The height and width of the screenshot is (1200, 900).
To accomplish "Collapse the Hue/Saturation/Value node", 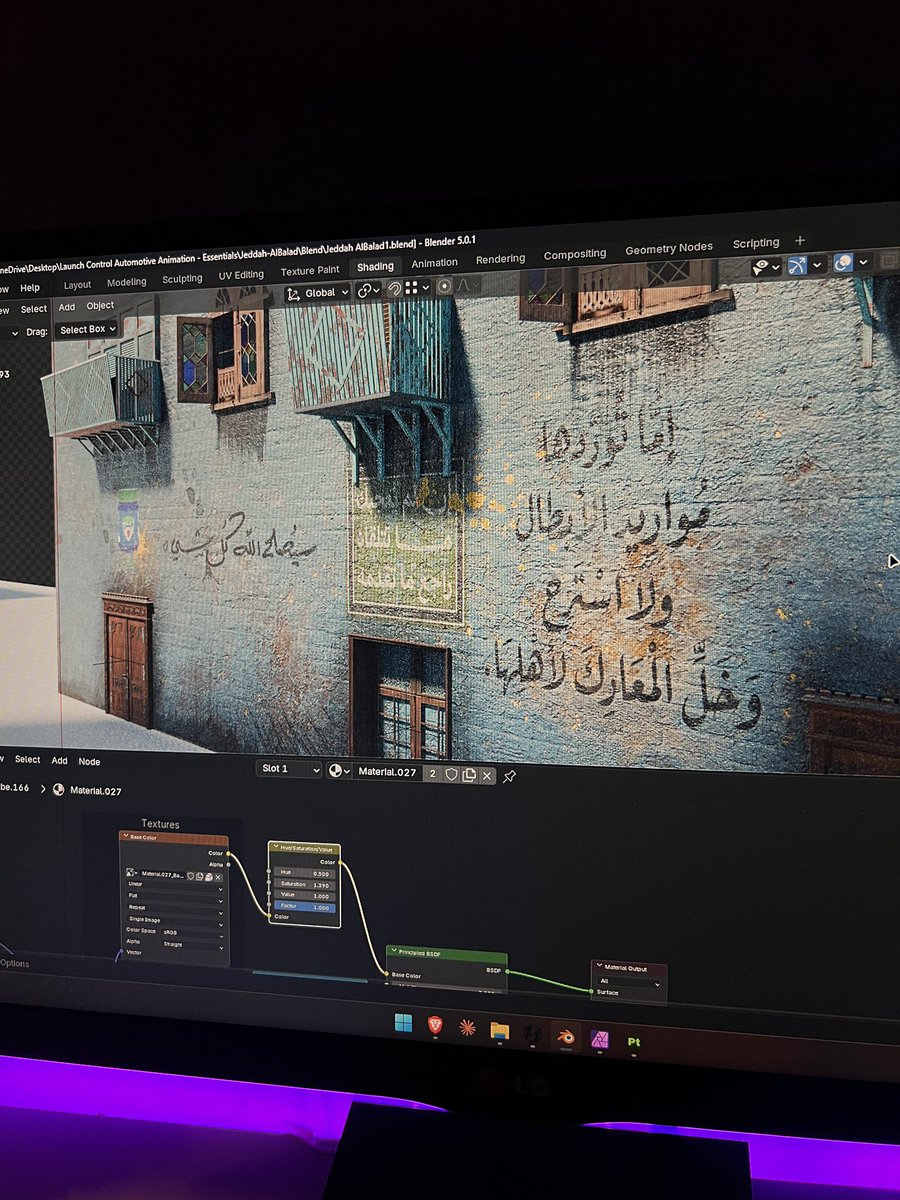I will pyautogui.click(x=276, y=847).
